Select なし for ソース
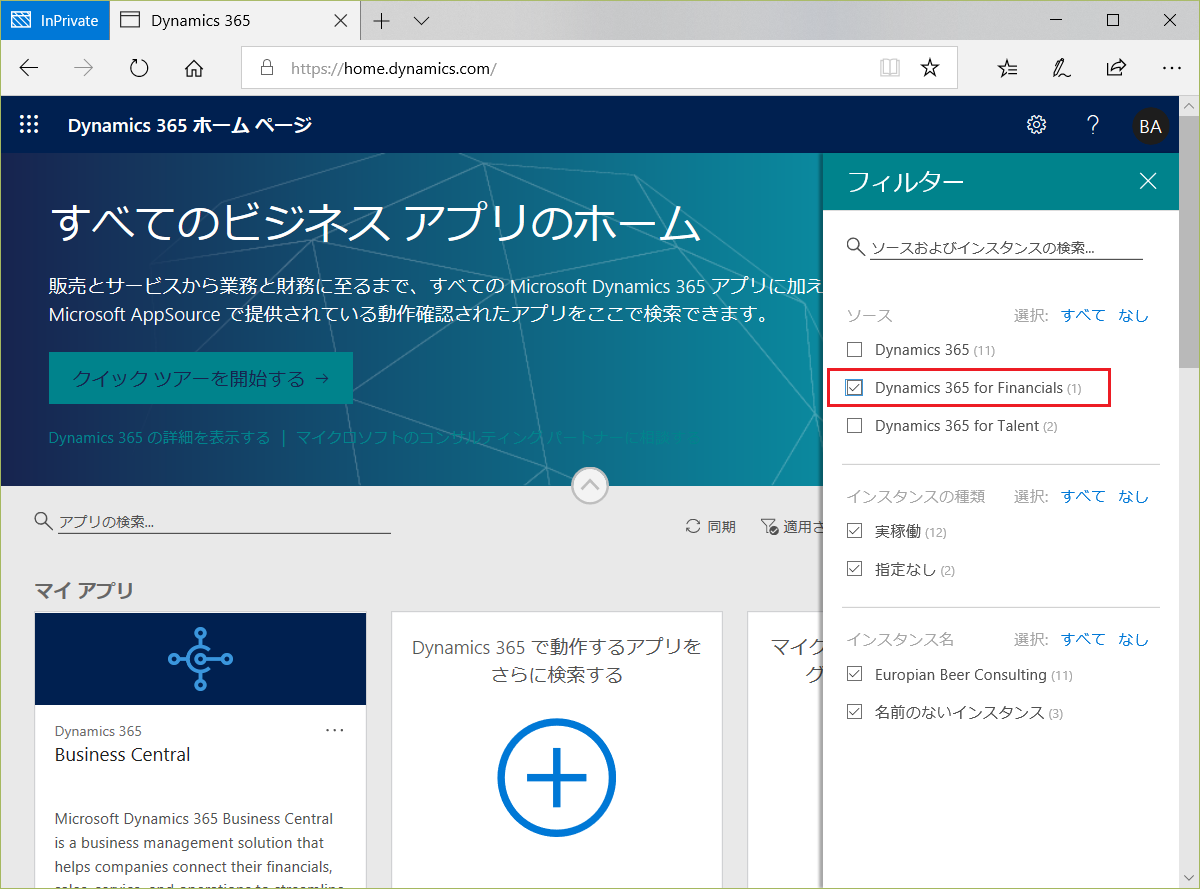1200x889 pixels. (x=1133, y=315)
